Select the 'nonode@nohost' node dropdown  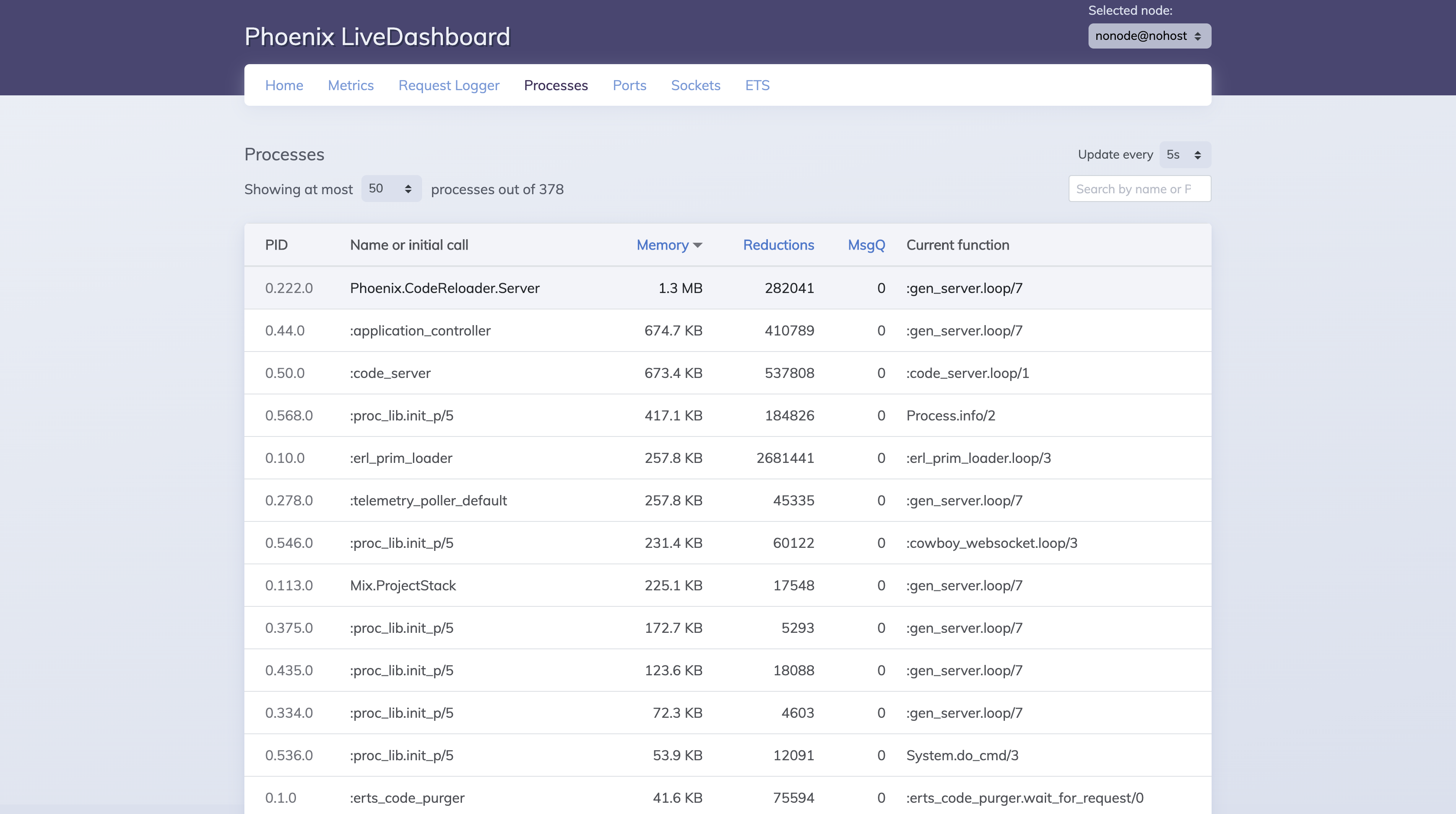click(1148, 35)
